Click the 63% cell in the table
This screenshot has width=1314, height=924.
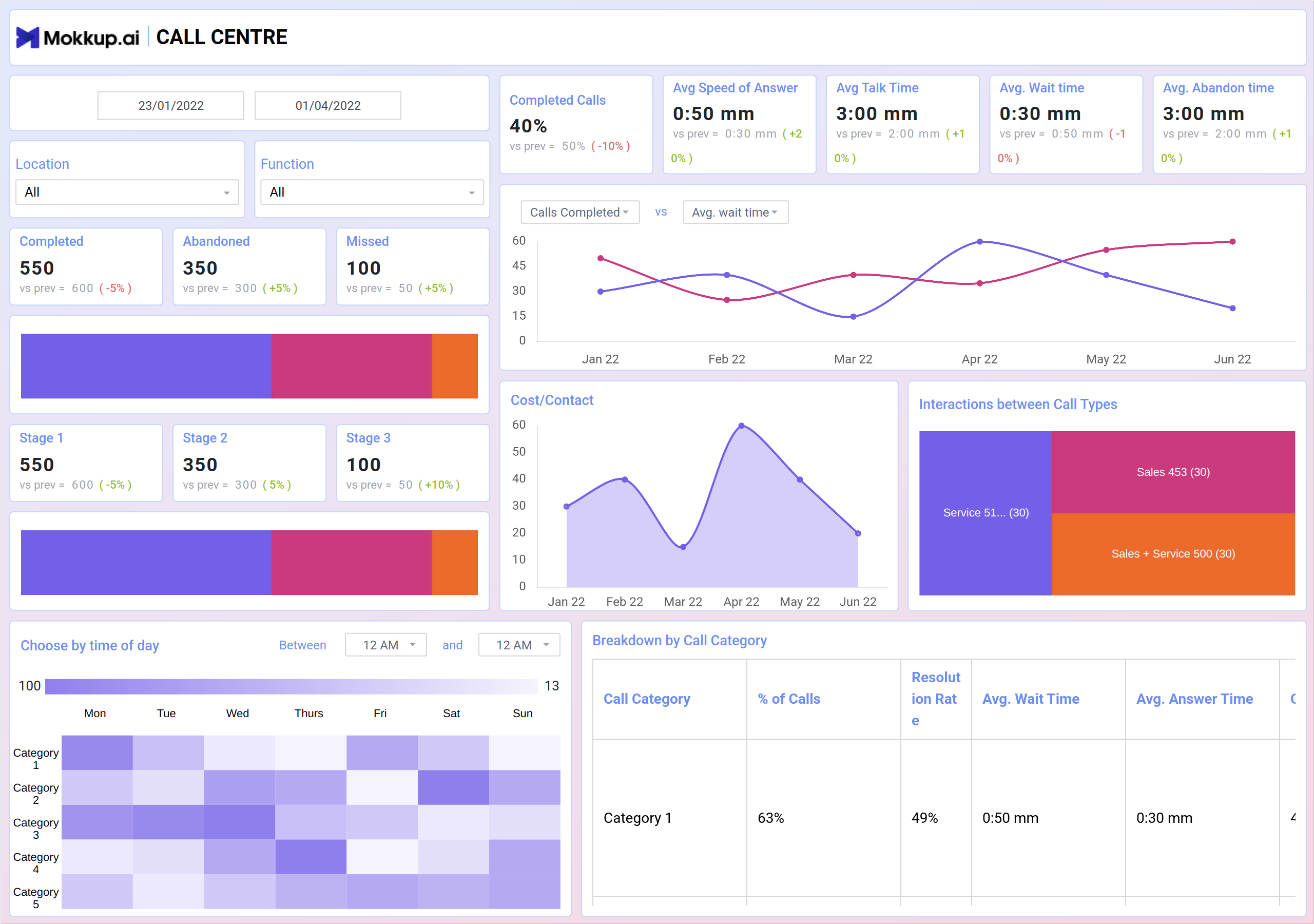[823, 818]
